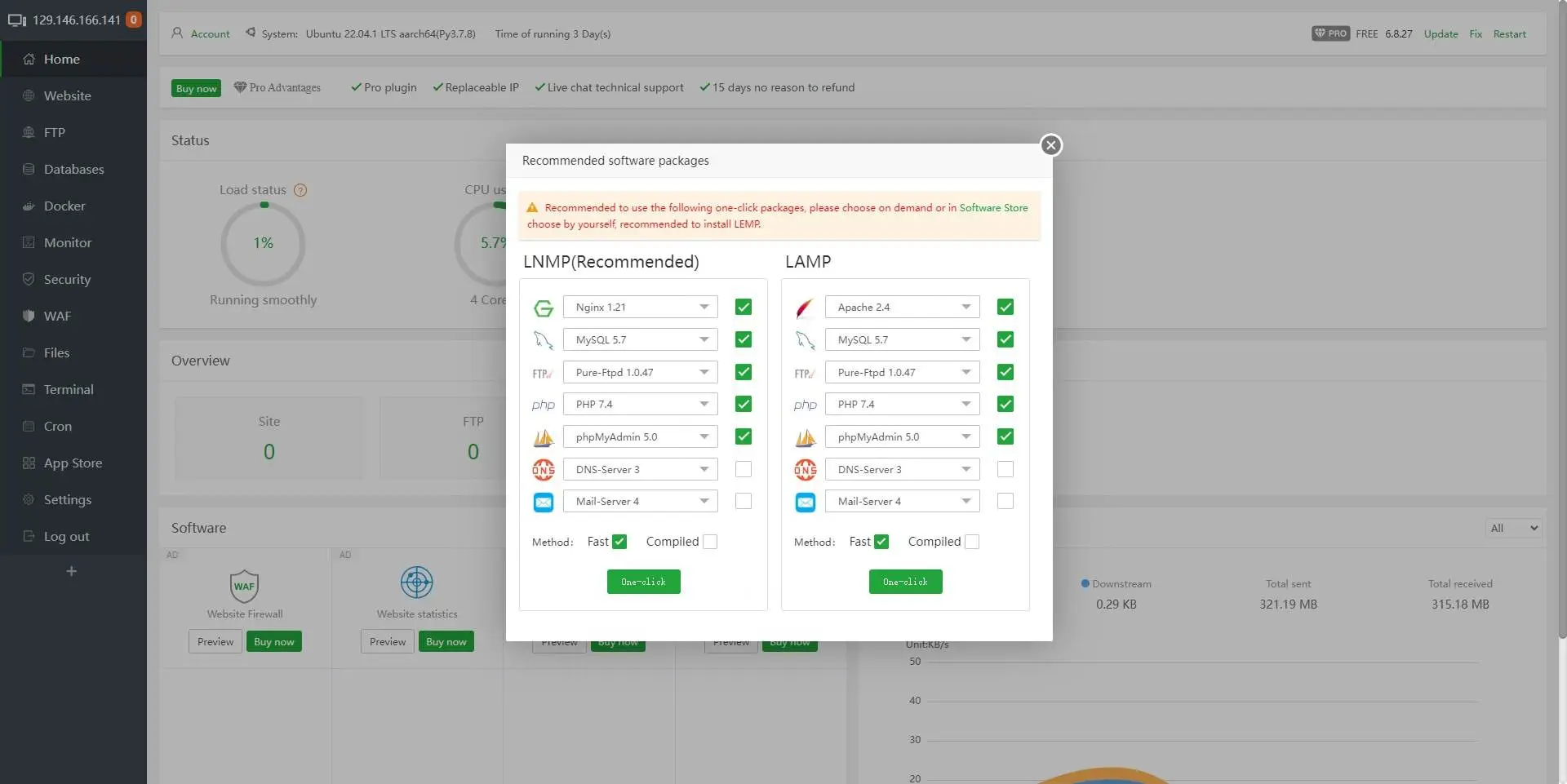
Task: Click the Load status help question icon
Action: pos(300,190)
